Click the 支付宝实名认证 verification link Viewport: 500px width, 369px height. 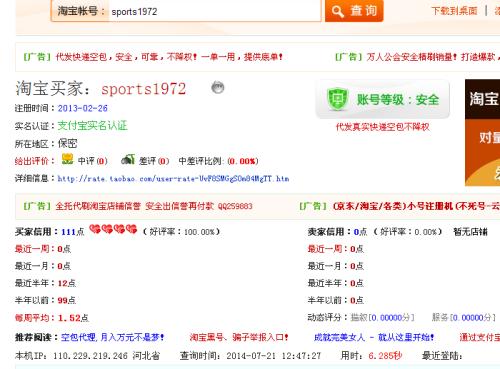pos(92,126)
